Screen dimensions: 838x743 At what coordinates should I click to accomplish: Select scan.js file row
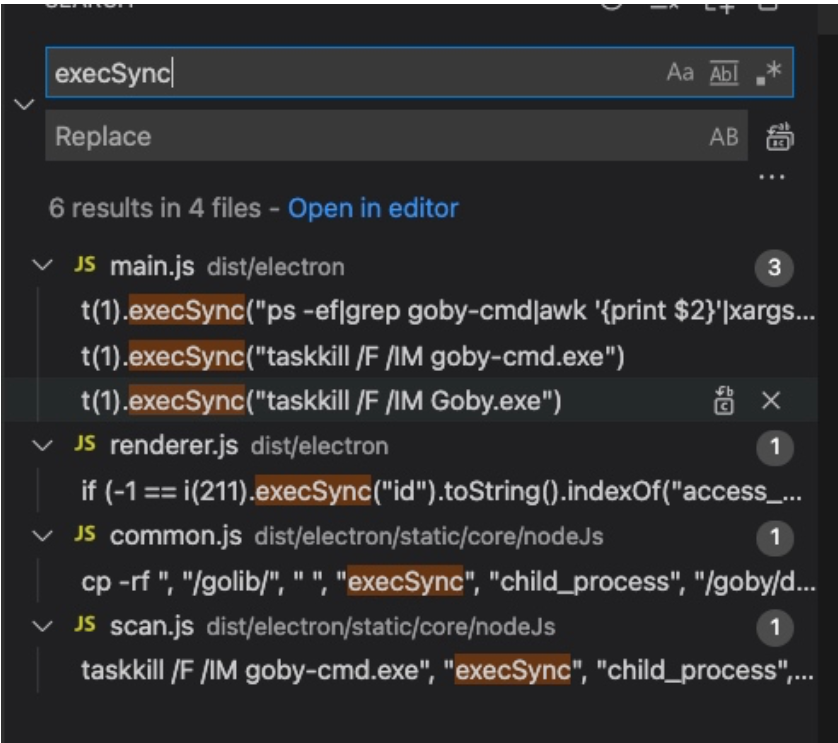[409, 626]
